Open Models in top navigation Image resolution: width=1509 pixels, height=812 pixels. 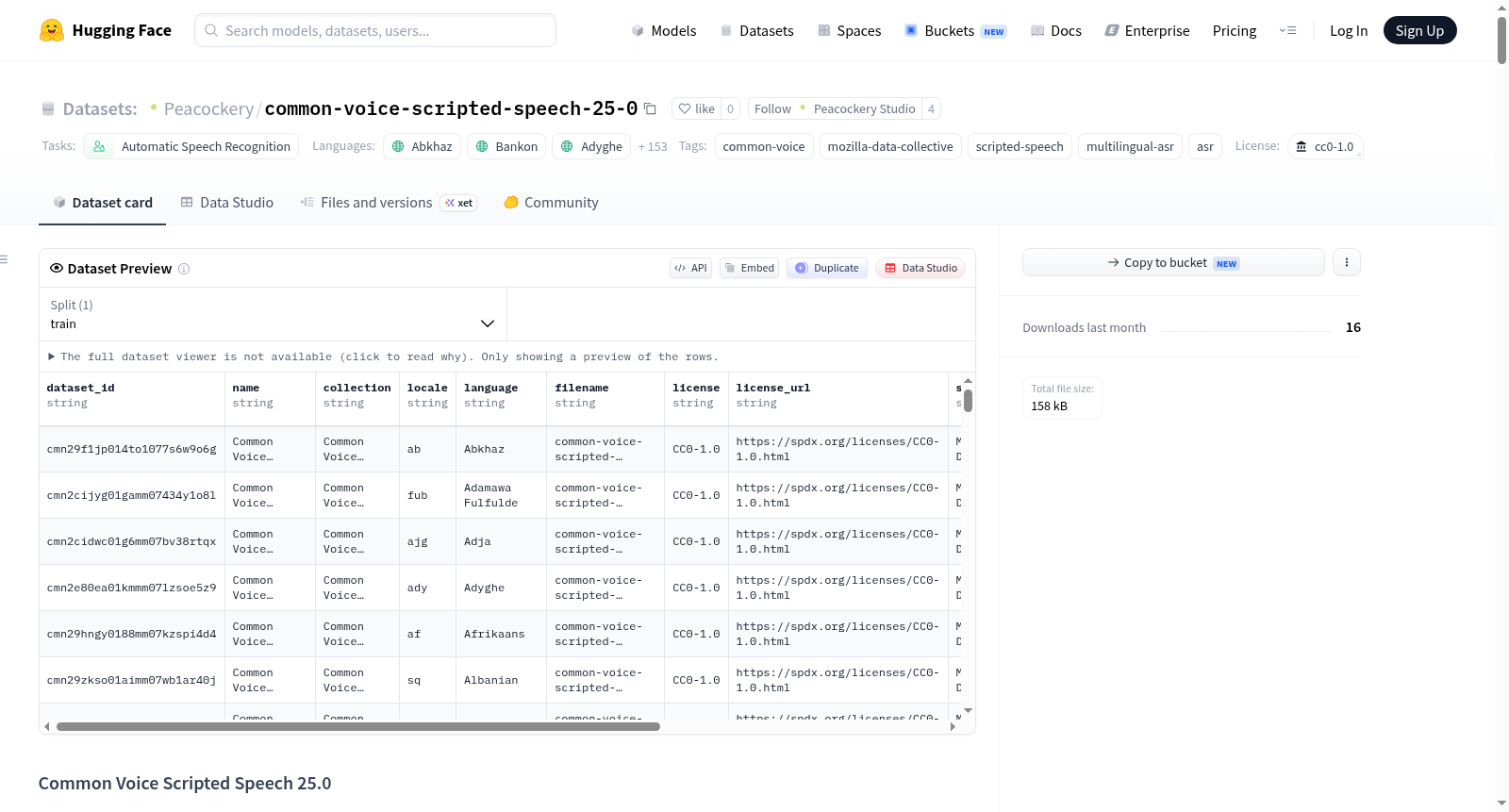[x=664, y=30]
